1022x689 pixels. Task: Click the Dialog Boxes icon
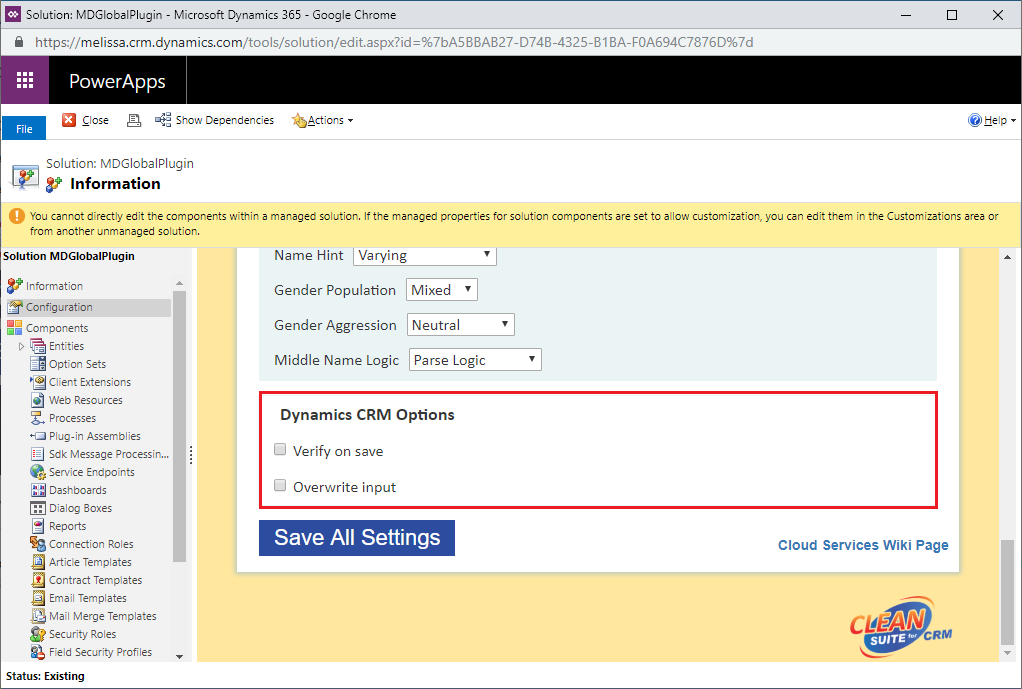pyautogui.click(x=38, y=508)
